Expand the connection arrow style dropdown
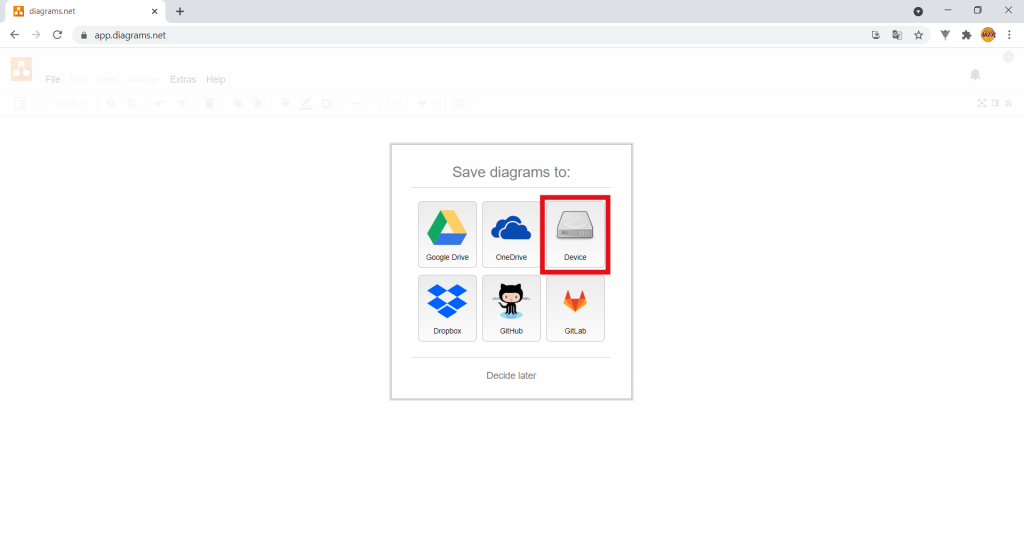Screen dimensions: 1024x548 [x=359, y=103]
